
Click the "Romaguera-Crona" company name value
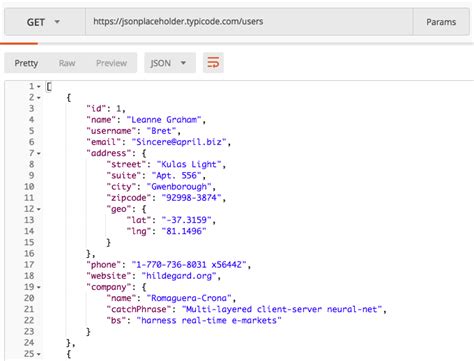pos(189,298)
